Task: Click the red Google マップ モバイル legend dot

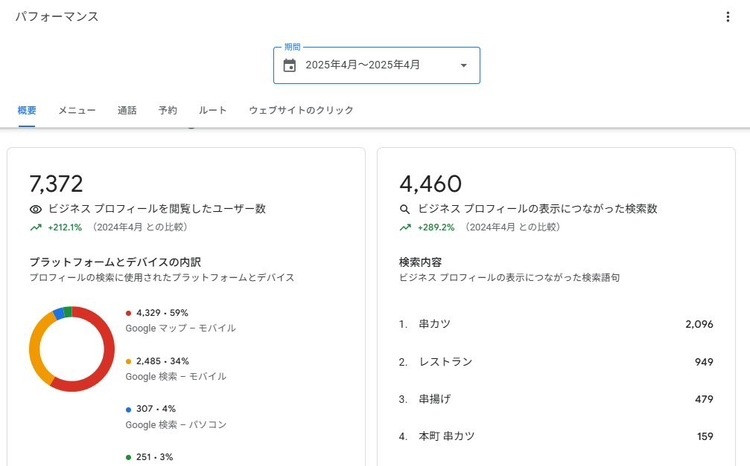Action: (x=129, y=313)
